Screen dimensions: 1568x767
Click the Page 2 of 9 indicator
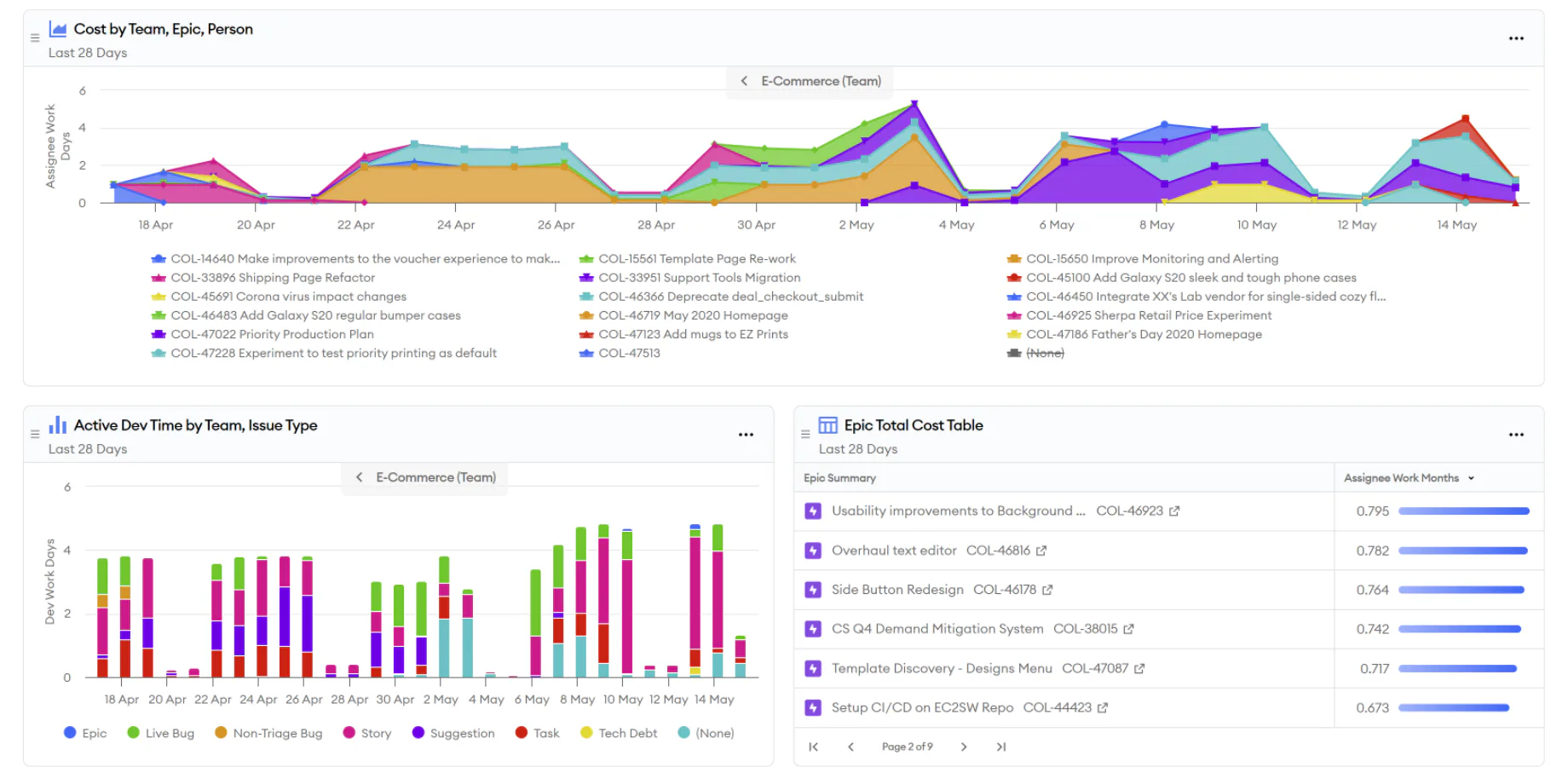907,747
